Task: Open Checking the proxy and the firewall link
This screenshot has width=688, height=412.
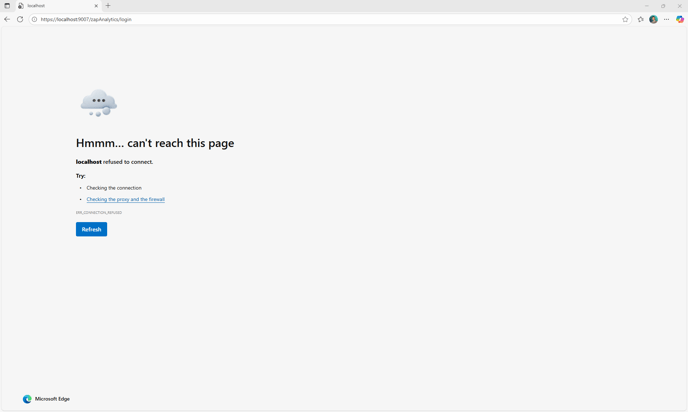Action: tap(125, 199)
